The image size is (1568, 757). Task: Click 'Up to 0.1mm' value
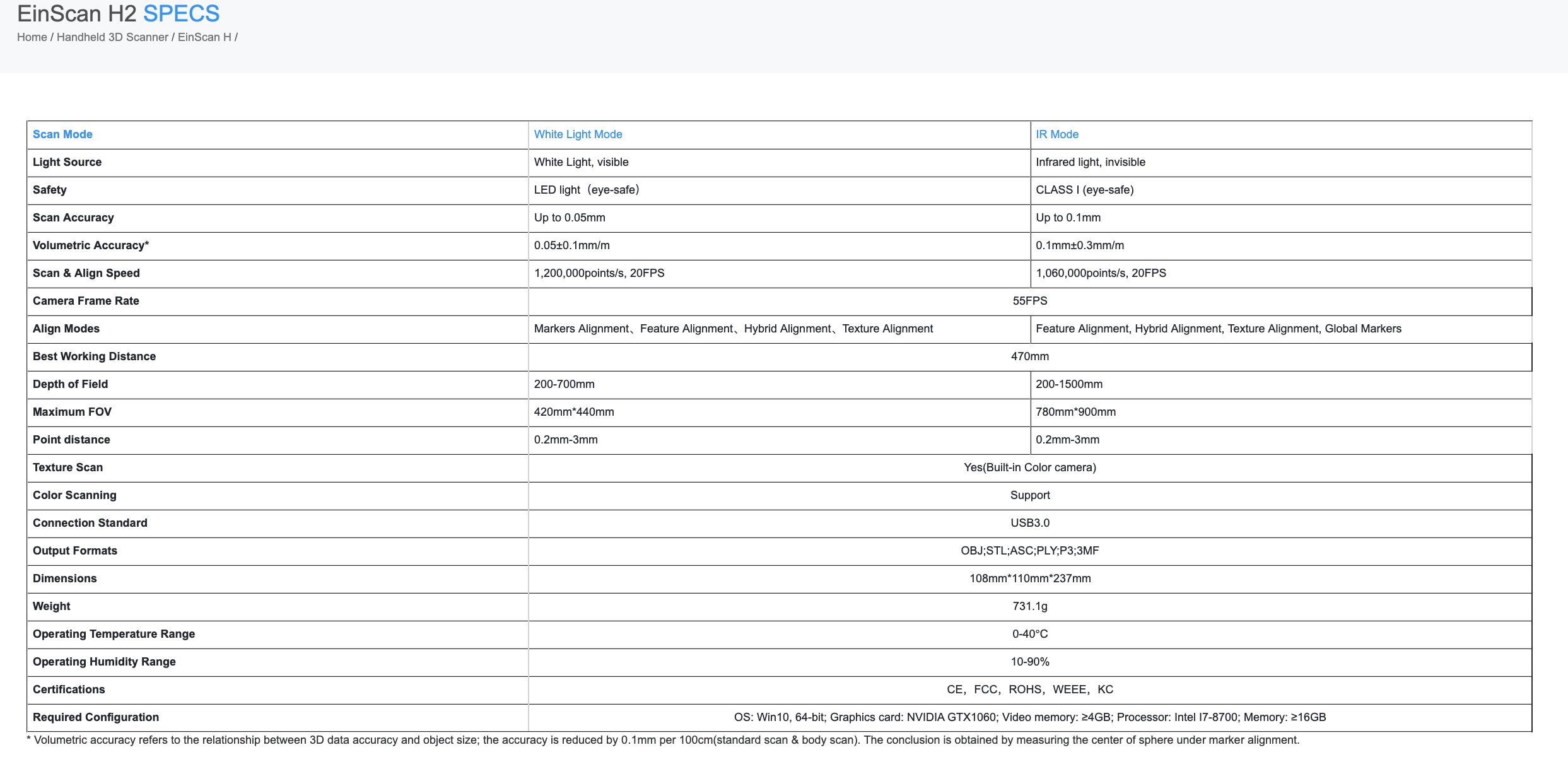click(1068, 218)
